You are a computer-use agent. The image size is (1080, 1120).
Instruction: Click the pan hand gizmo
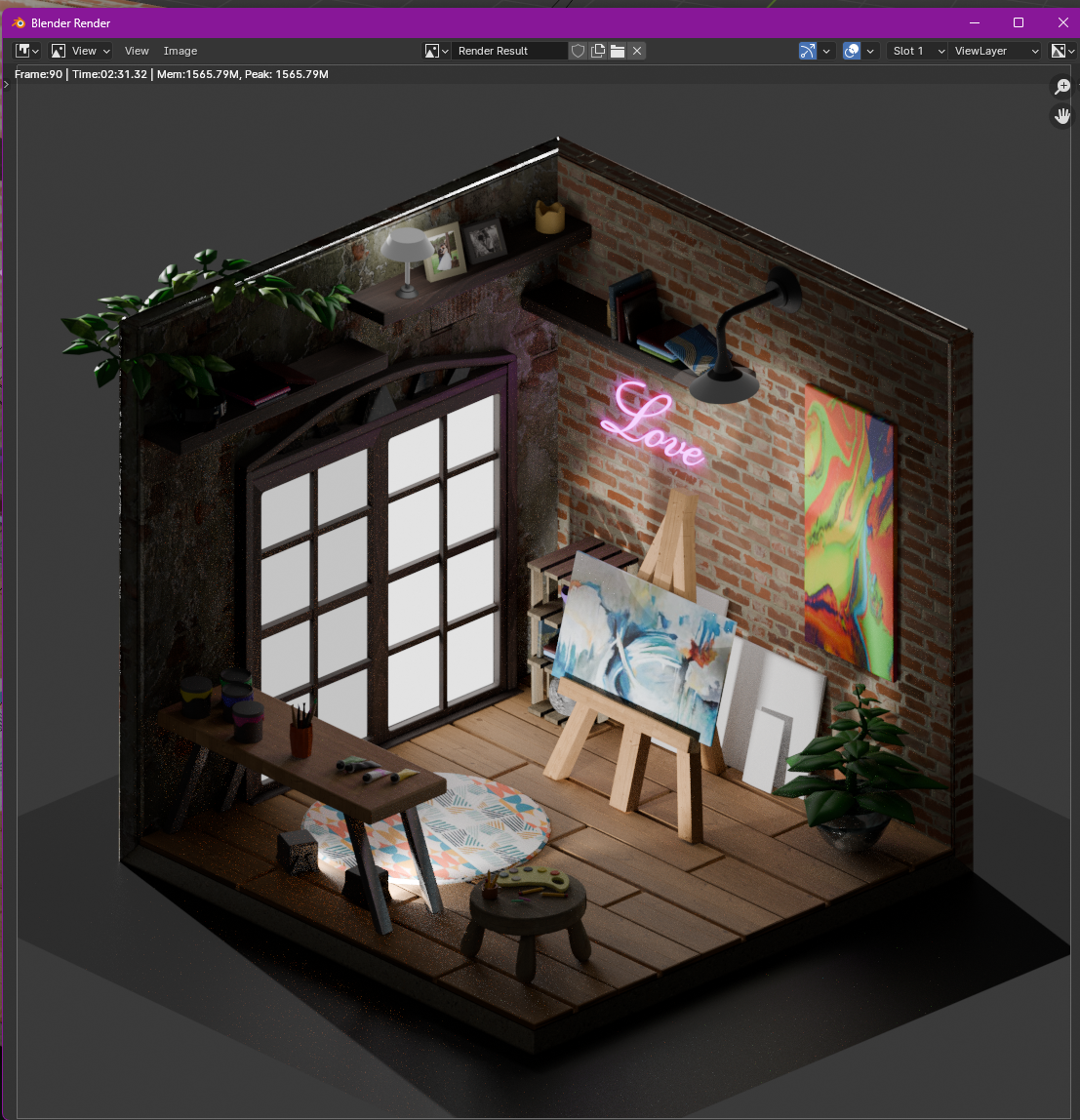click(x=1062, y=116)
